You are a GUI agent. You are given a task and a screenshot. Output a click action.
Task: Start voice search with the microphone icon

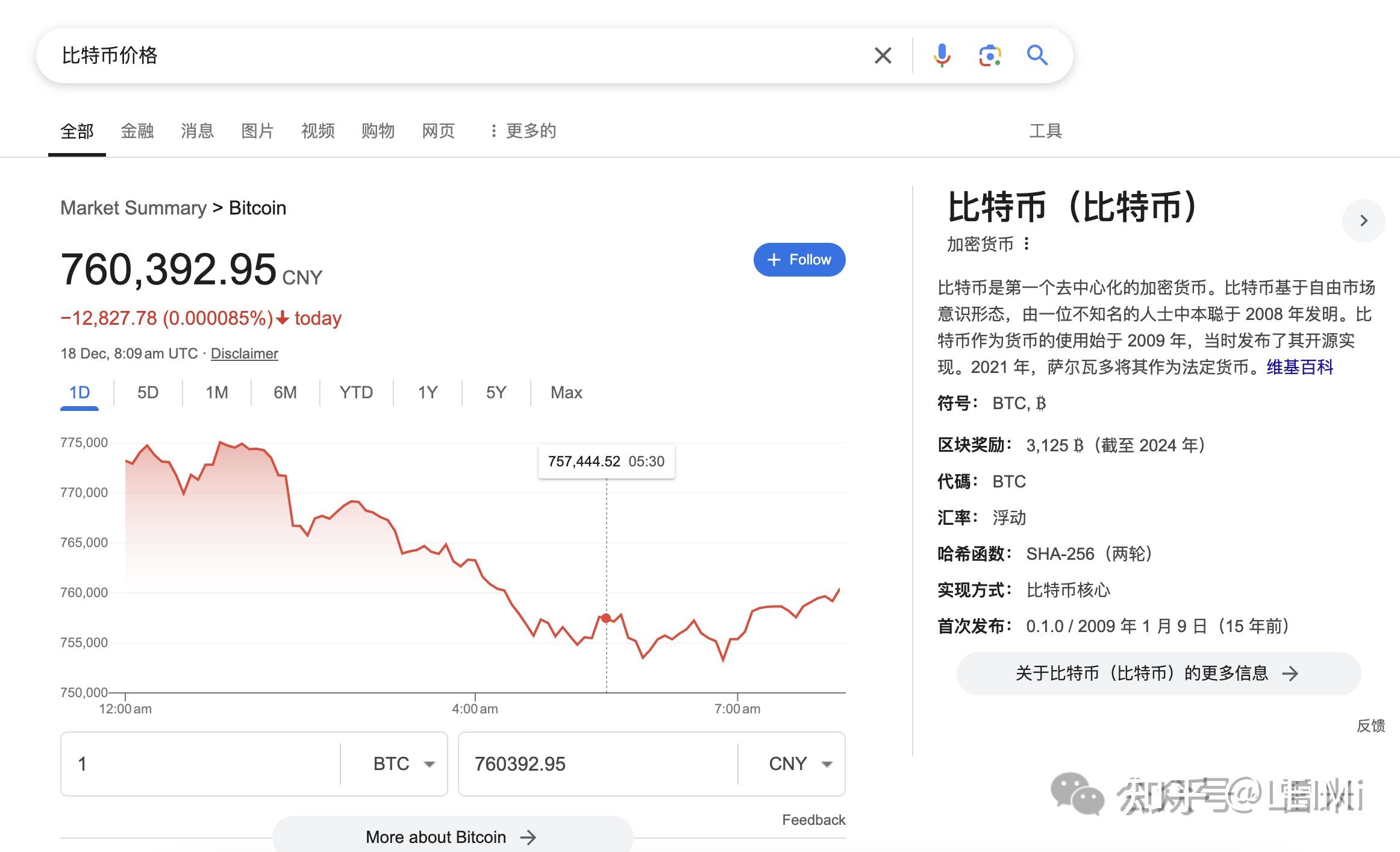click(x=942, y=55)
